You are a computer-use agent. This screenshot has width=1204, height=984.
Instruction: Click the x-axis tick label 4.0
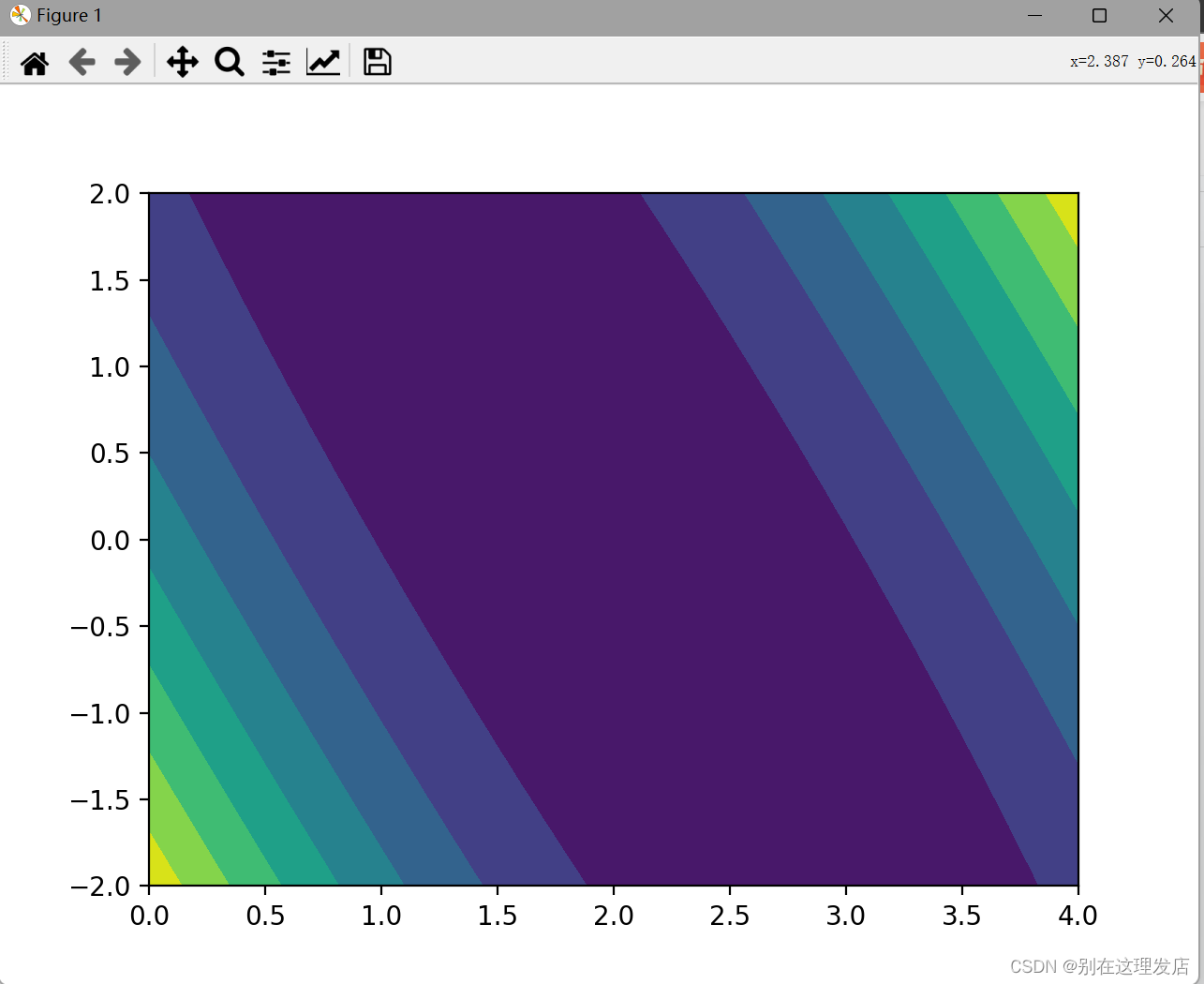tap(1078, 916)
